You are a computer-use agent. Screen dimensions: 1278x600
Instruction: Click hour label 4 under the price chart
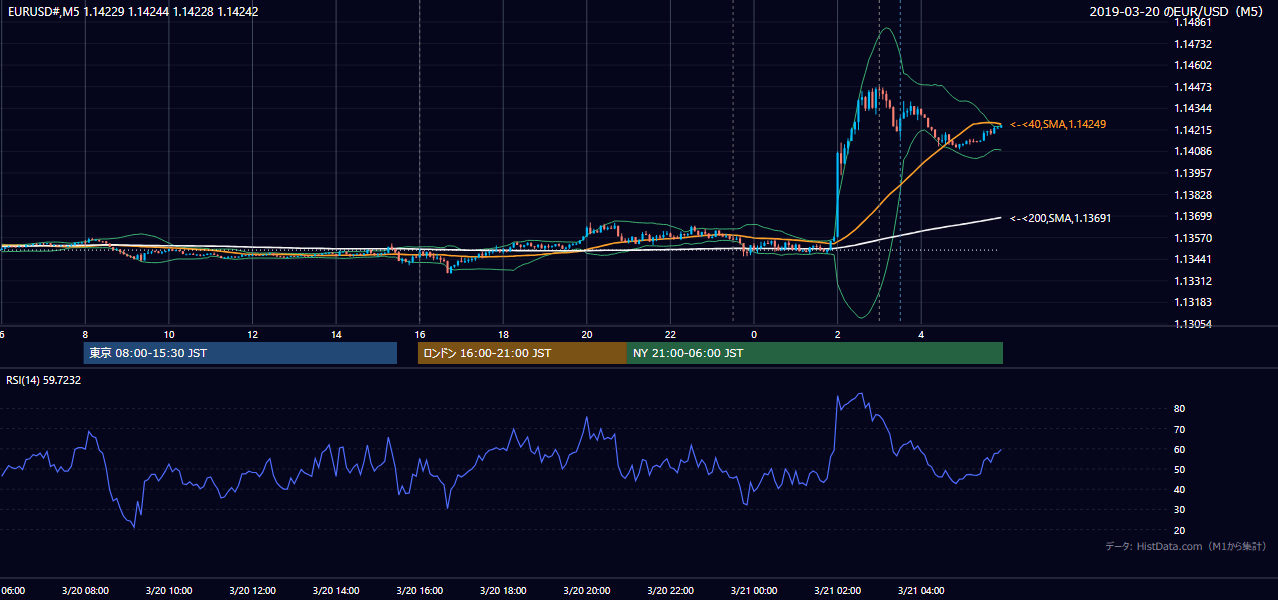point(921,334)
